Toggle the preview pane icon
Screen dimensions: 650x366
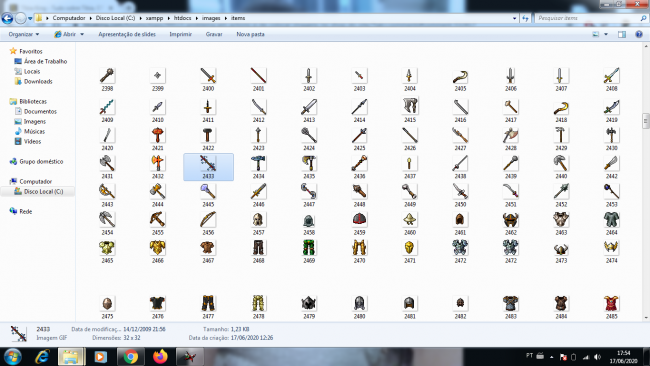point(622,34)
